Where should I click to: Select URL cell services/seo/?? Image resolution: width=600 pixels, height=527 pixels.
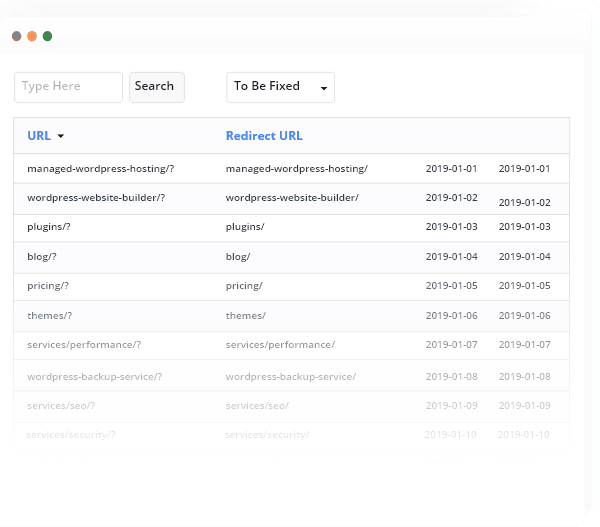click(x=61, y=406)
